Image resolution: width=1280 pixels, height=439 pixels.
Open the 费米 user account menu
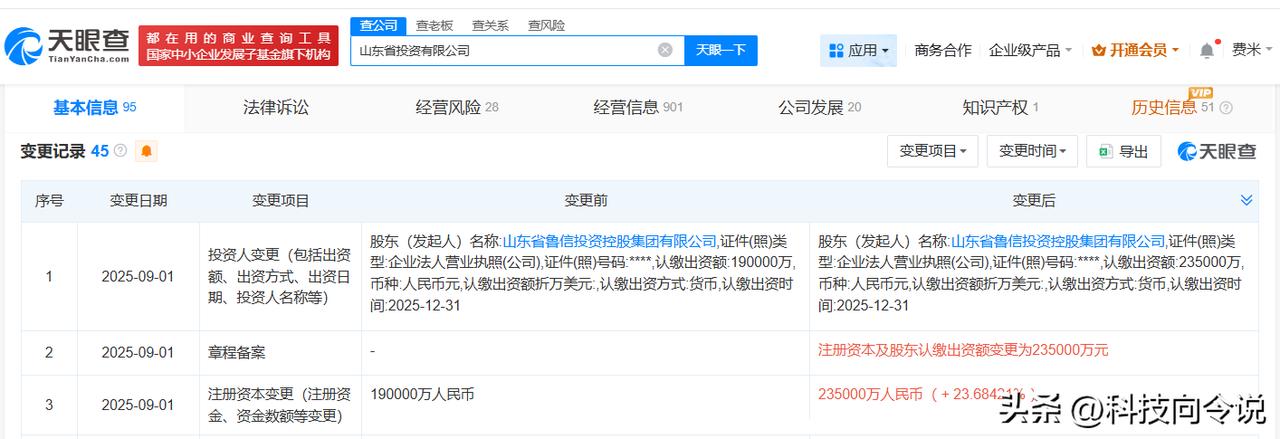1252,50
